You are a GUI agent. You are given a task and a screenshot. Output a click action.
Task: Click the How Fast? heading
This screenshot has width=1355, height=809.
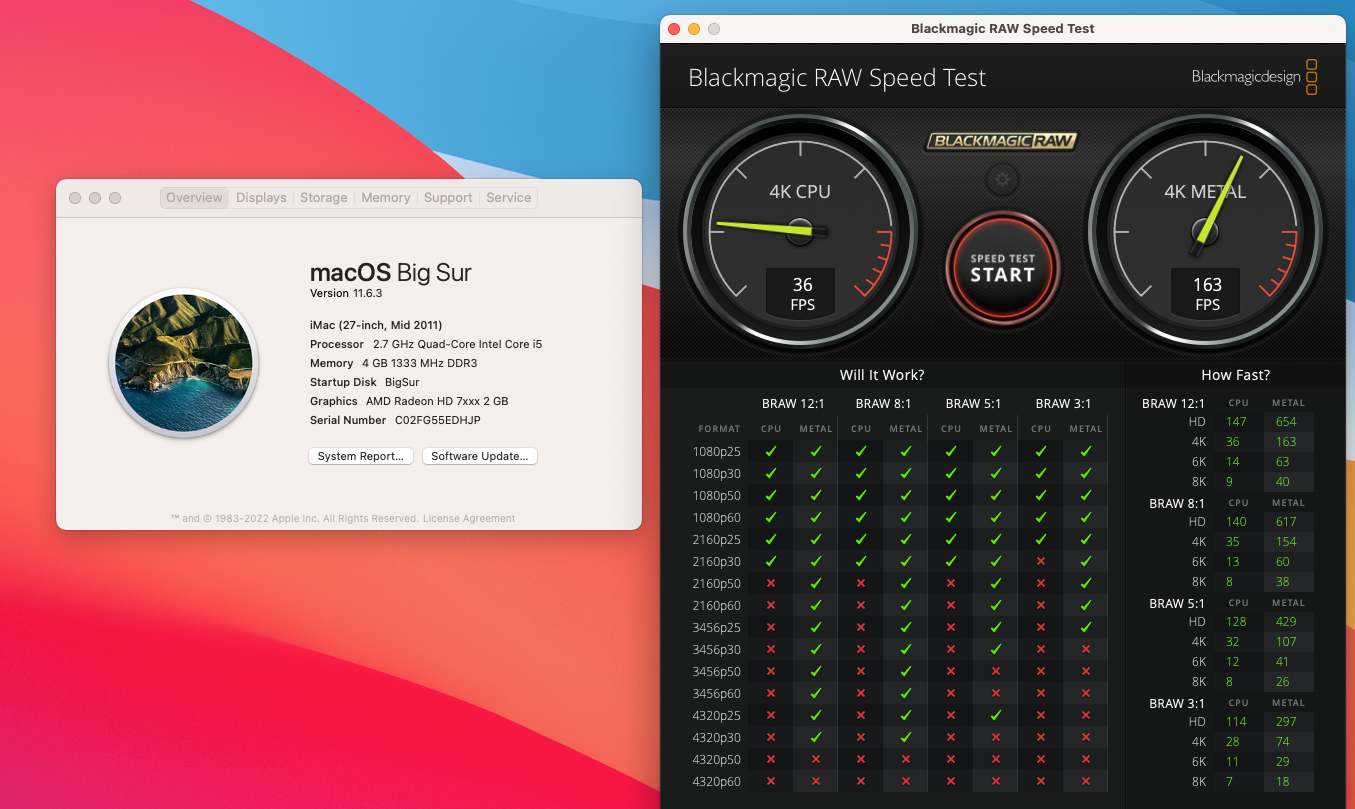coord(1235,375)
